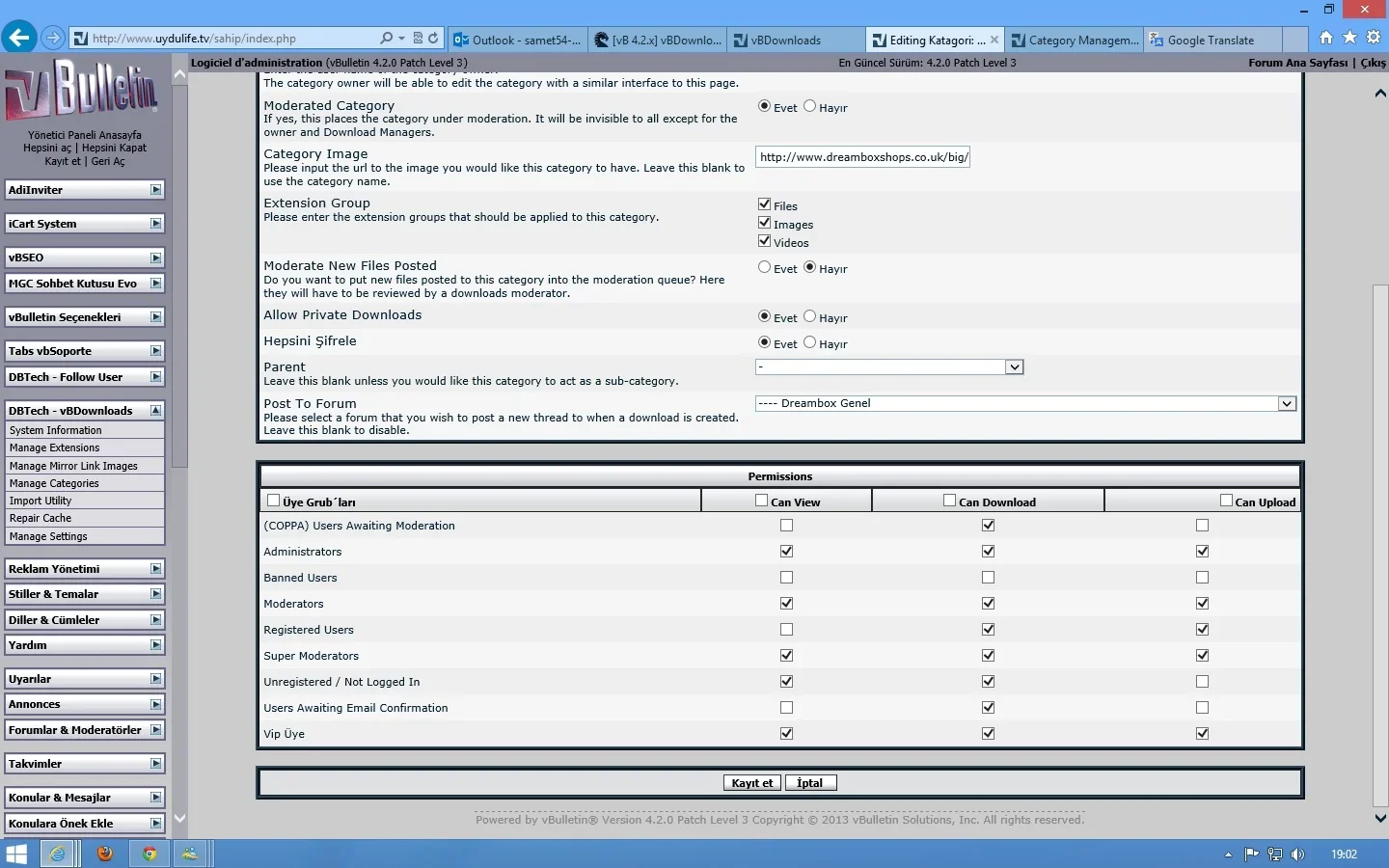
Task: Expand the iCart System menu arrow
Action: click(155, 224)
